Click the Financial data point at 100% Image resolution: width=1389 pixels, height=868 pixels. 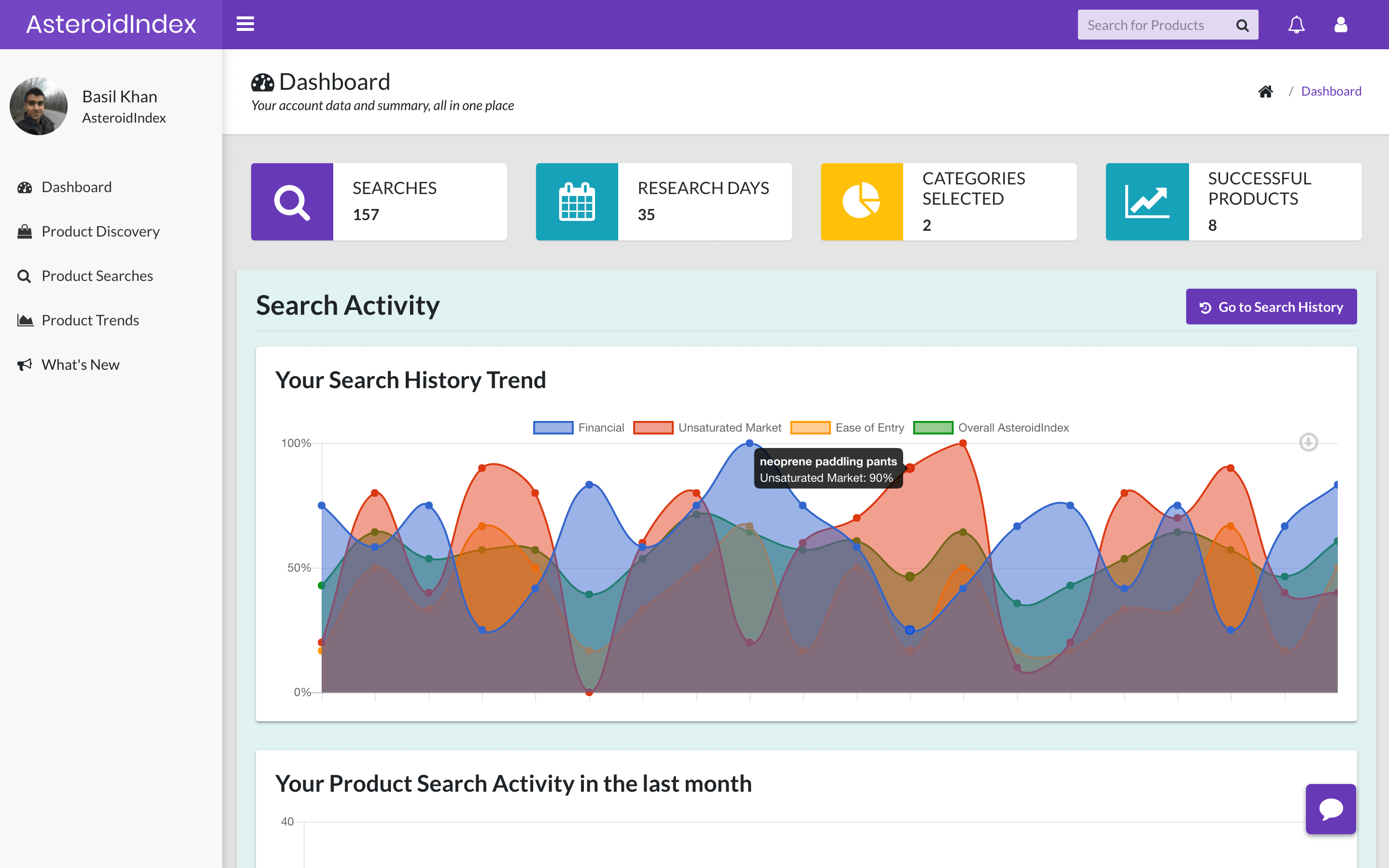(x=750, y=443)
